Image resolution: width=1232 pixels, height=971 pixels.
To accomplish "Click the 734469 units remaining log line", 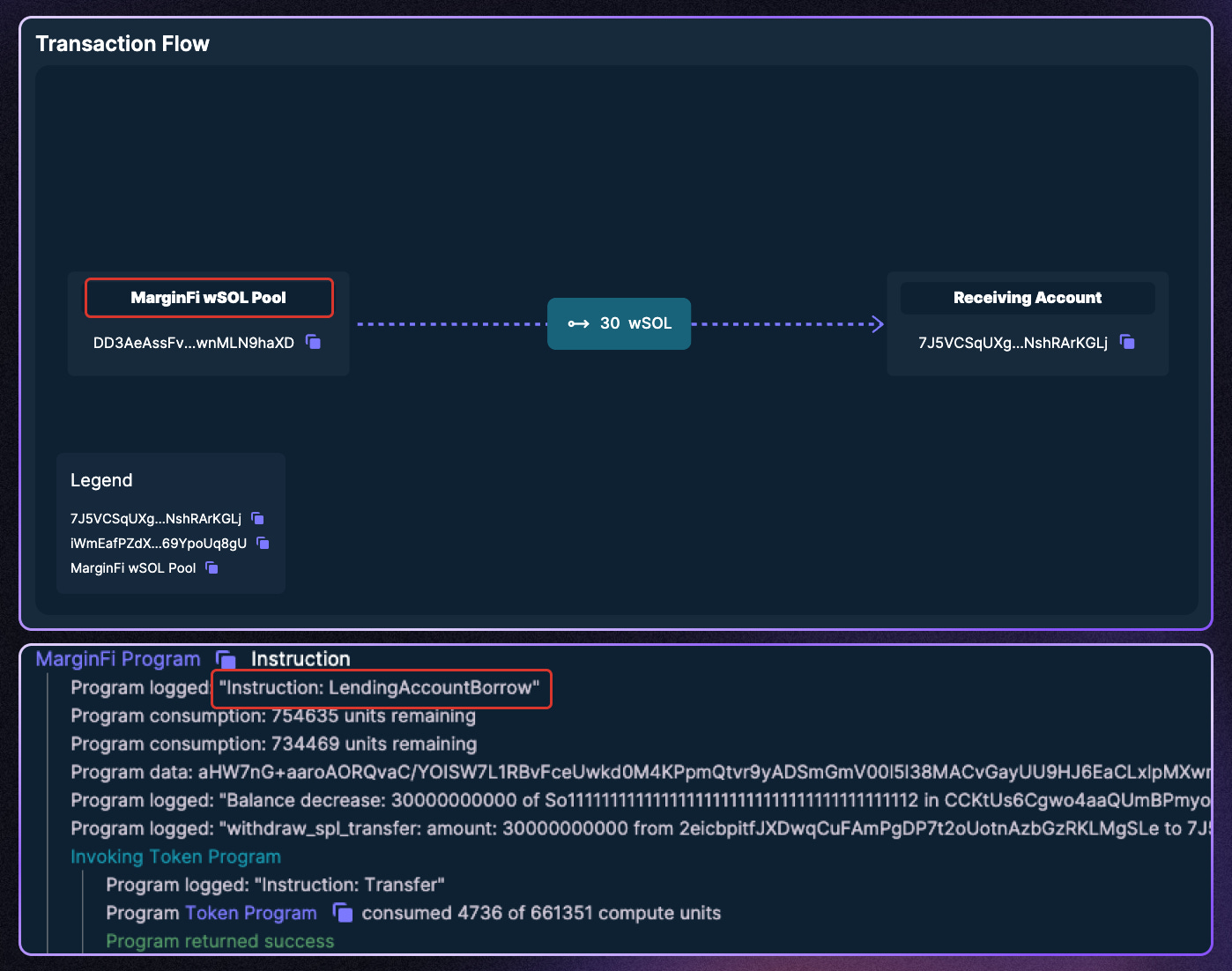I will (273, 744).
